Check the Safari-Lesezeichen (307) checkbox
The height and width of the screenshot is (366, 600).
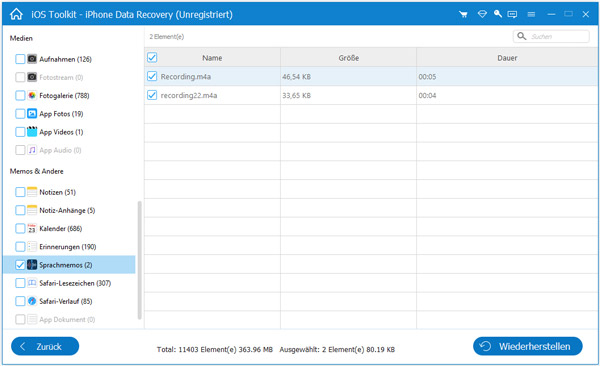click(20, 283)
